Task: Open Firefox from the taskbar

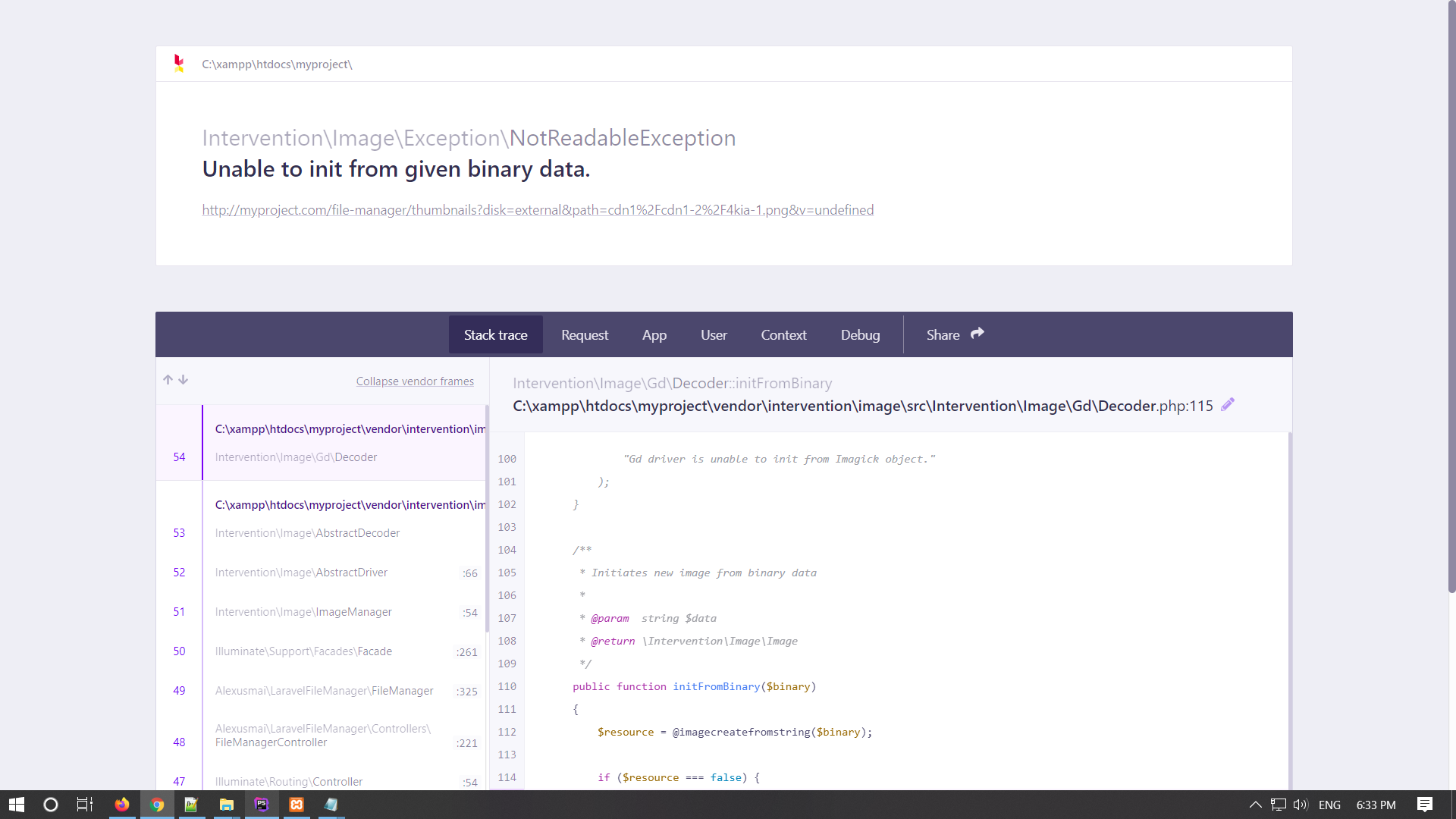Action: coord(122,805)
